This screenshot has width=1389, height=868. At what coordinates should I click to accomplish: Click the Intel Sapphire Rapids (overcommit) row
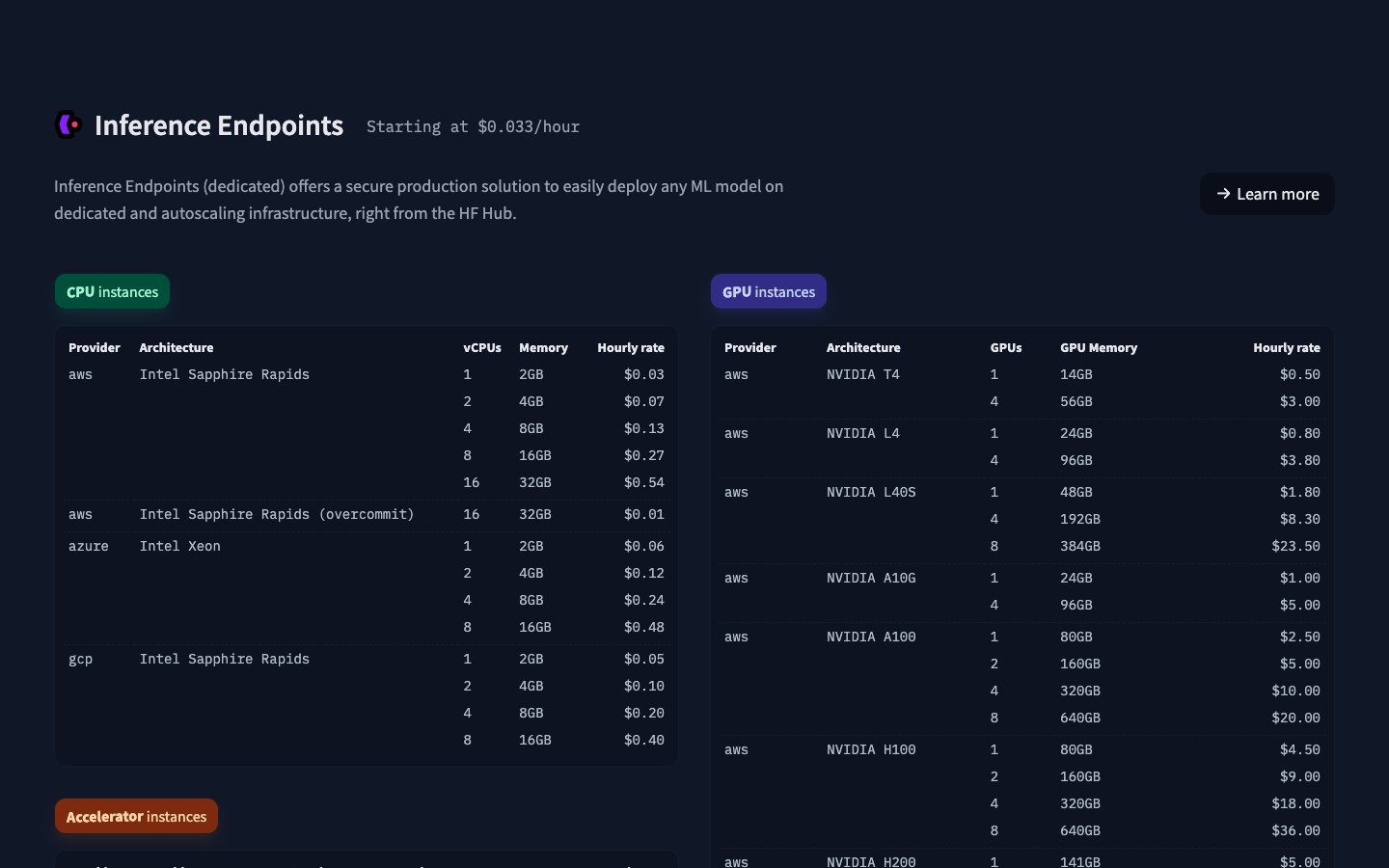pyautogui.click(x=276, y=514)
